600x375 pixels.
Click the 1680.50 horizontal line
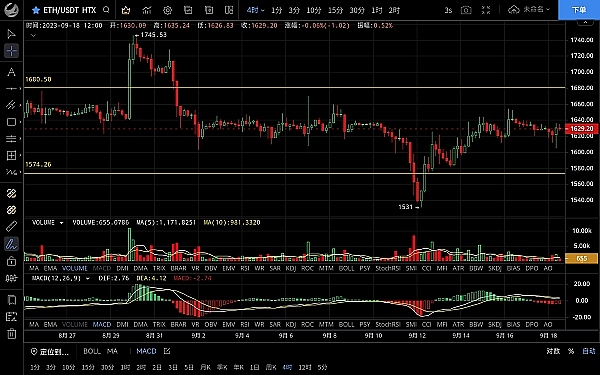[295, 88]
